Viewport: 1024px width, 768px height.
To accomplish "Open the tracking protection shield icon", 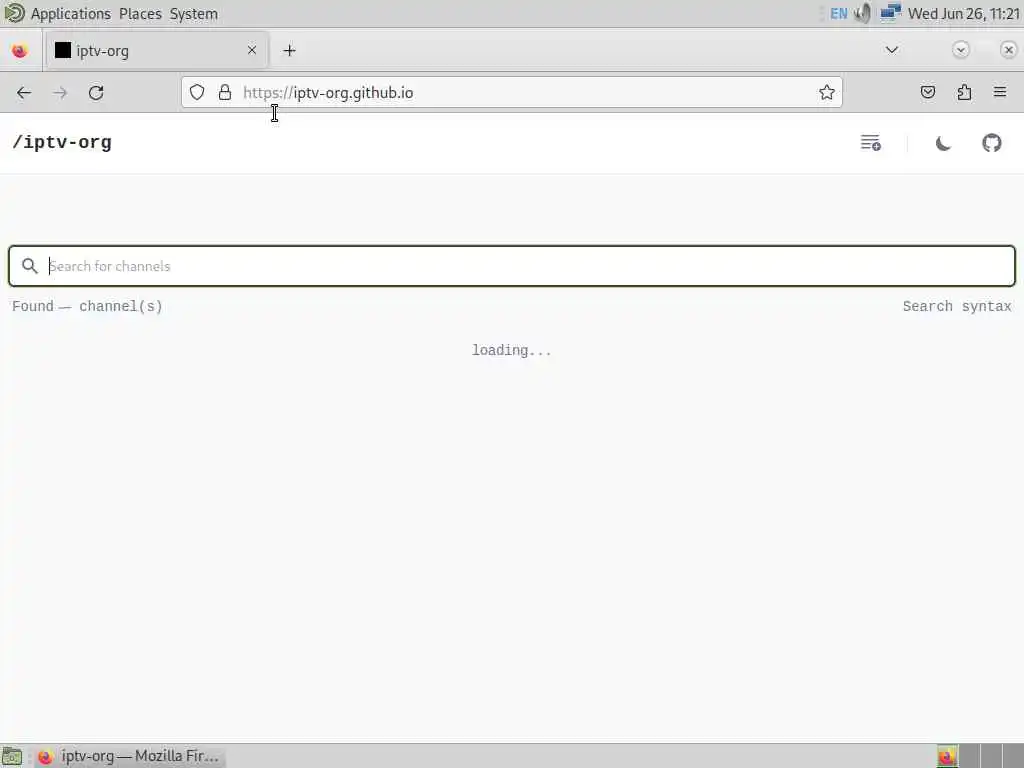I will tap(197, 93).
